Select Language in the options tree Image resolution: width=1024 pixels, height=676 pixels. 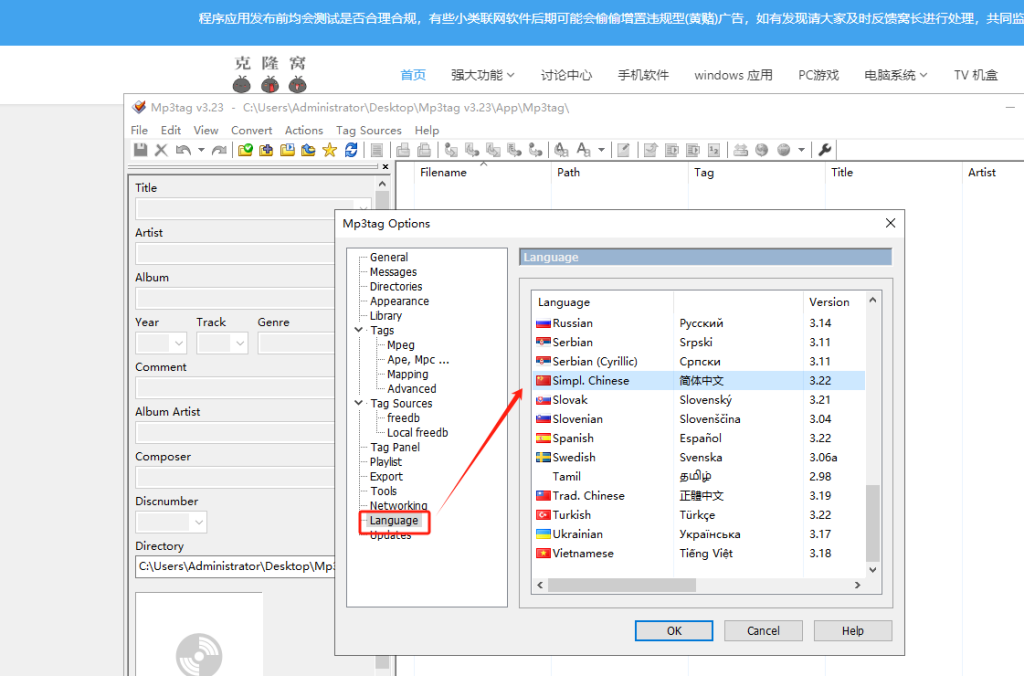pos(393,521)
